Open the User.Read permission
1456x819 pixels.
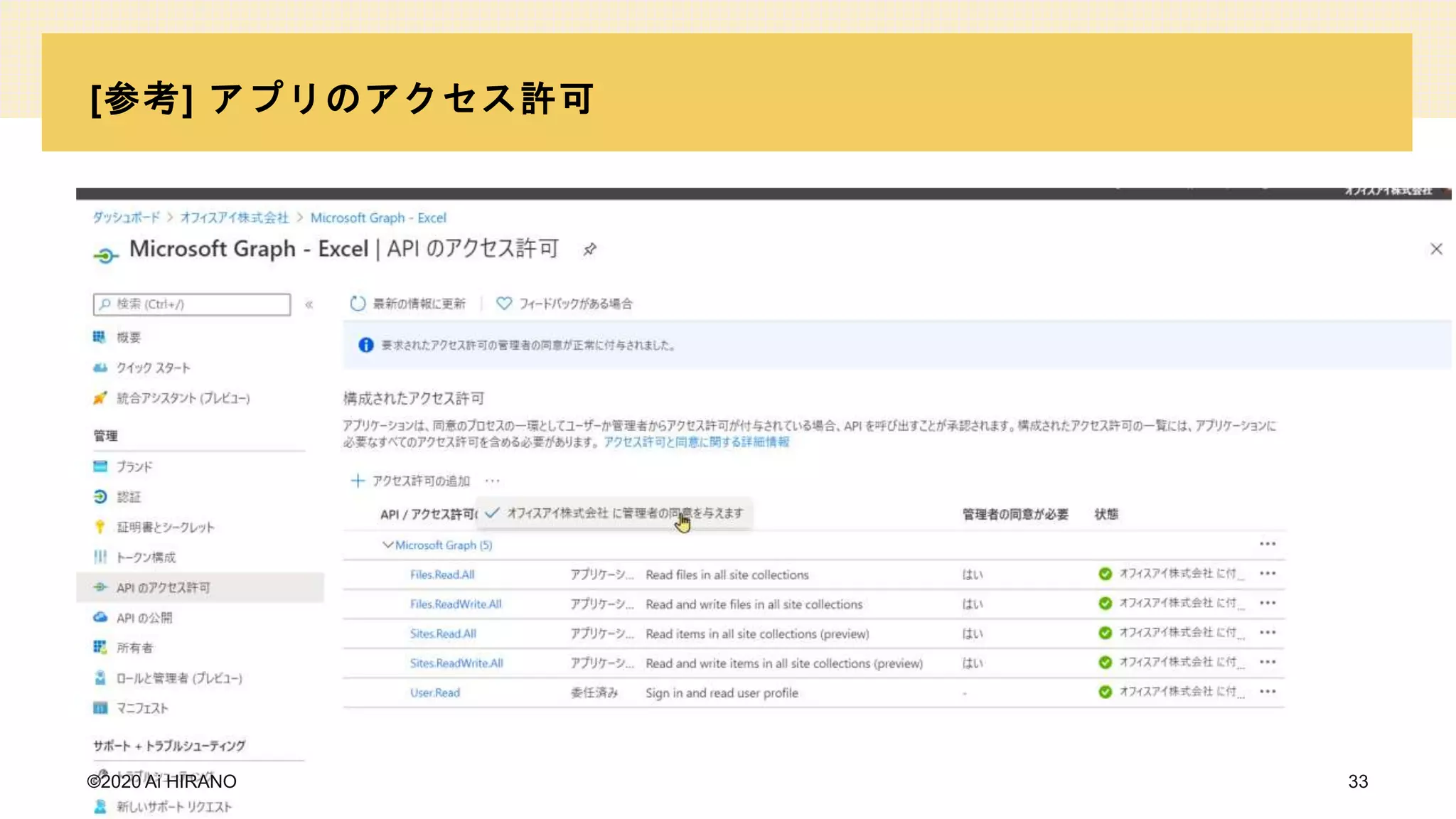(x=435, y=692)
